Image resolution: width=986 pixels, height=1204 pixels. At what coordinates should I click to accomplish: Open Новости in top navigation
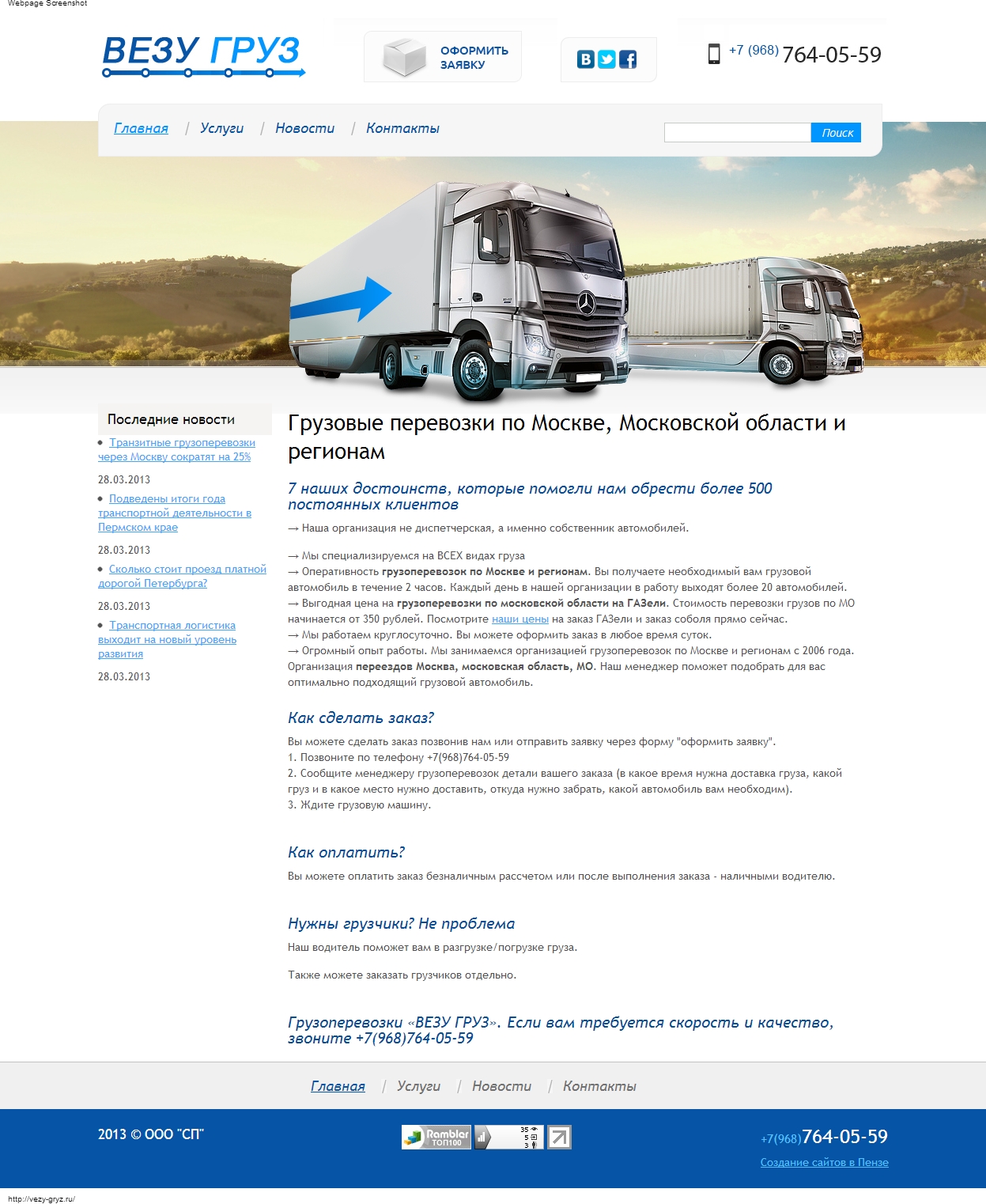(x=304, y=128)
